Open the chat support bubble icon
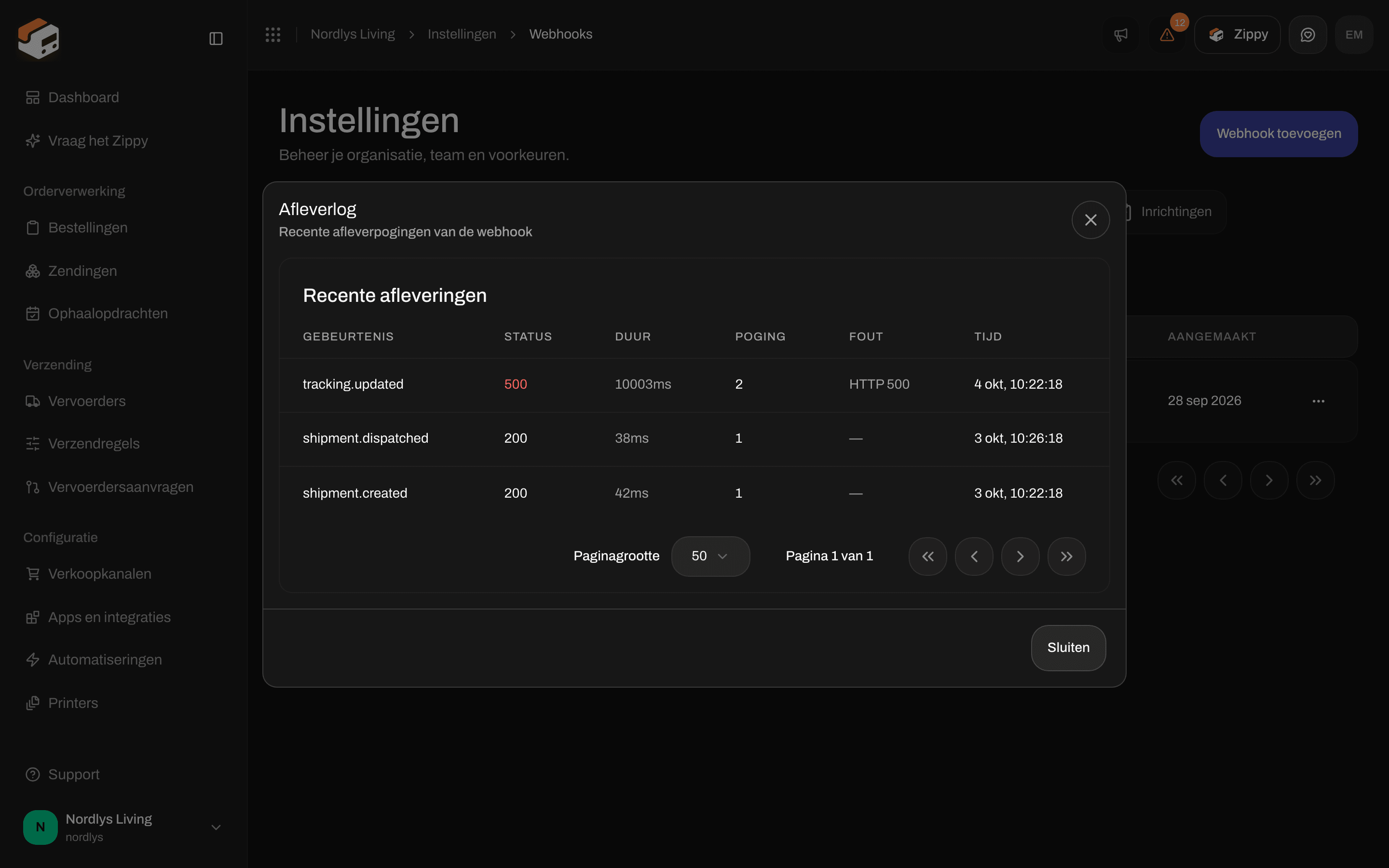The image size is (1389, 868). [x=1307, y=35]
